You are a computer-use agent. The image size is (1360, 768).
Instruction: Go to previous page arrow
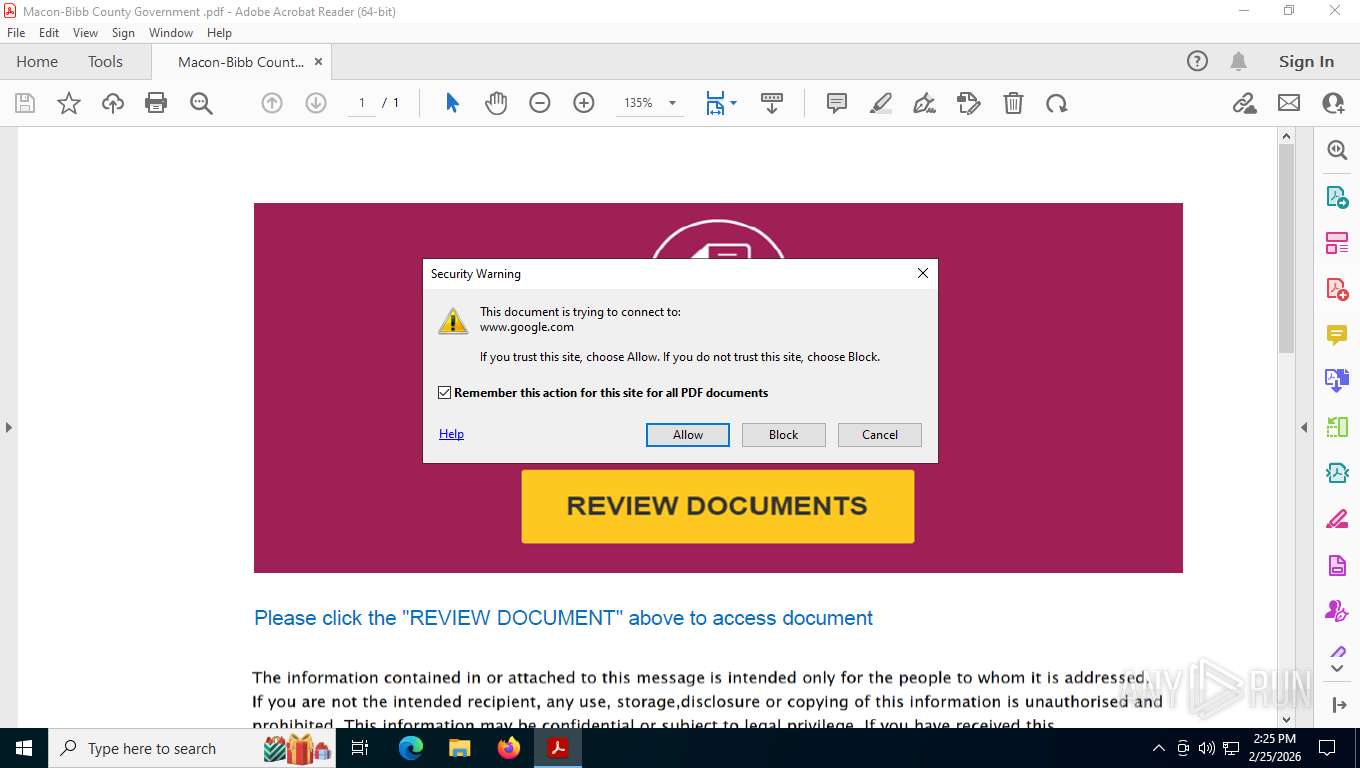tap(272, 103)
